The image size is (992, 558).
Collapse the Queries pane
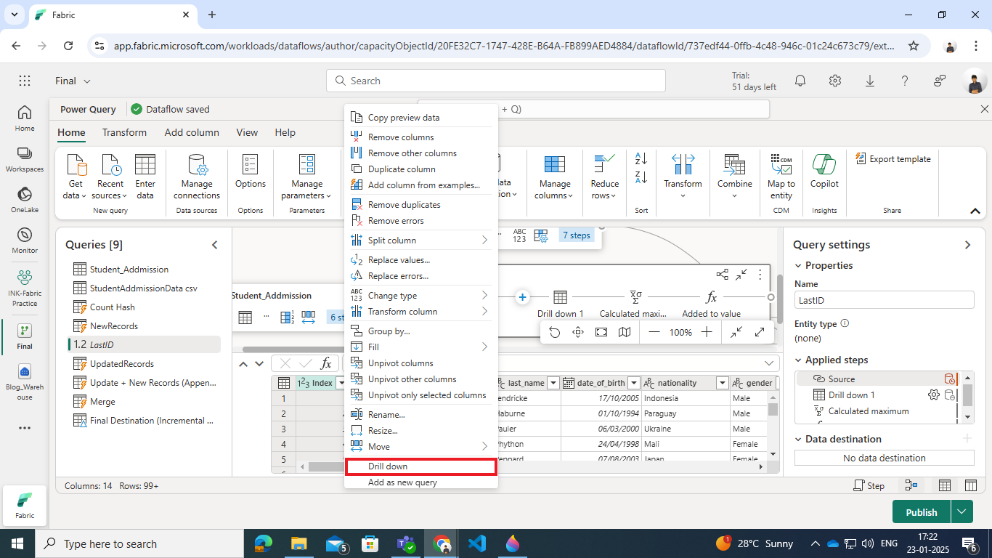(x=214, y=245)
